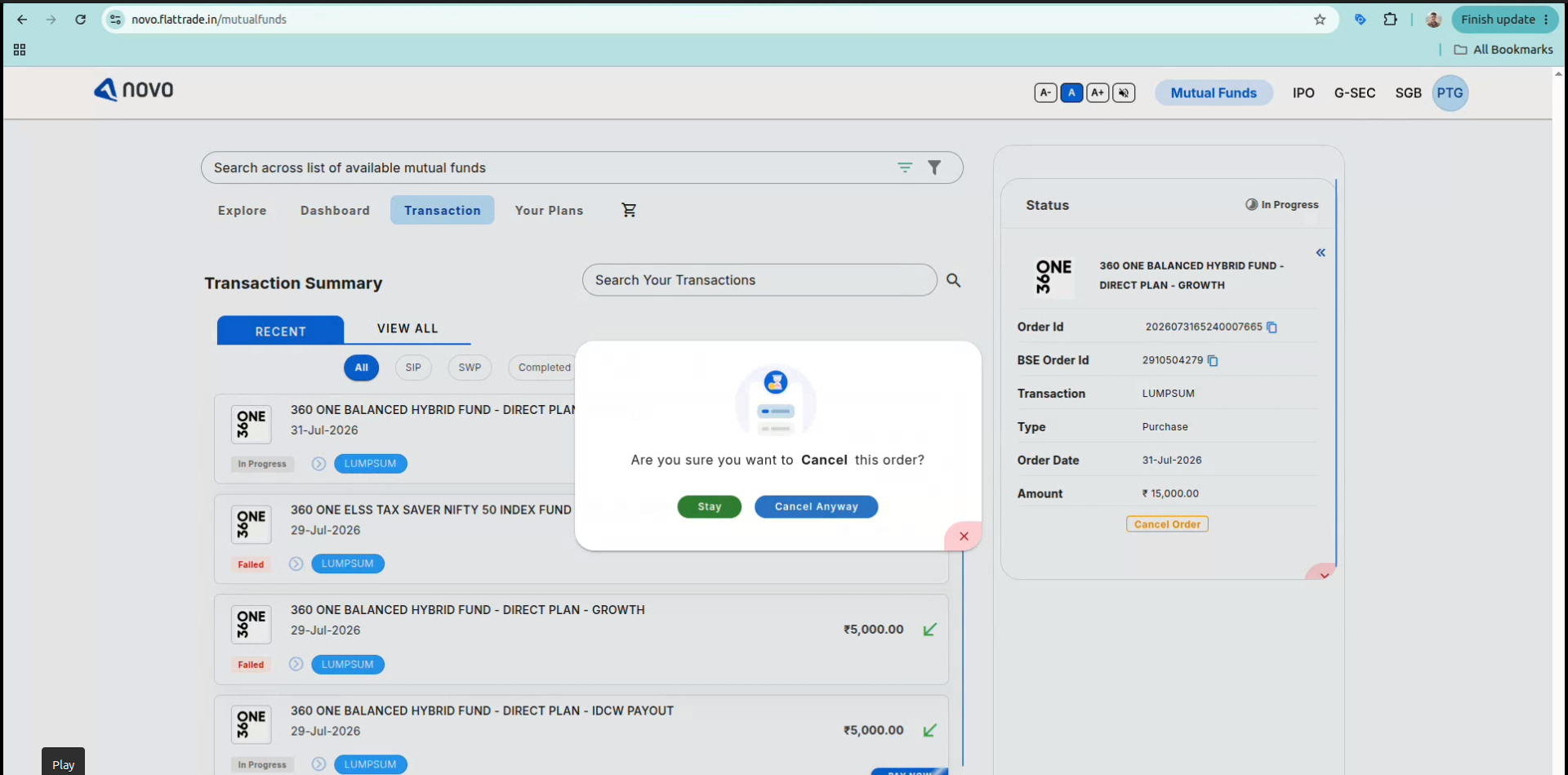Go back using the browser back arrow
The image size is (1568, 775).
[x=22, y=20]
